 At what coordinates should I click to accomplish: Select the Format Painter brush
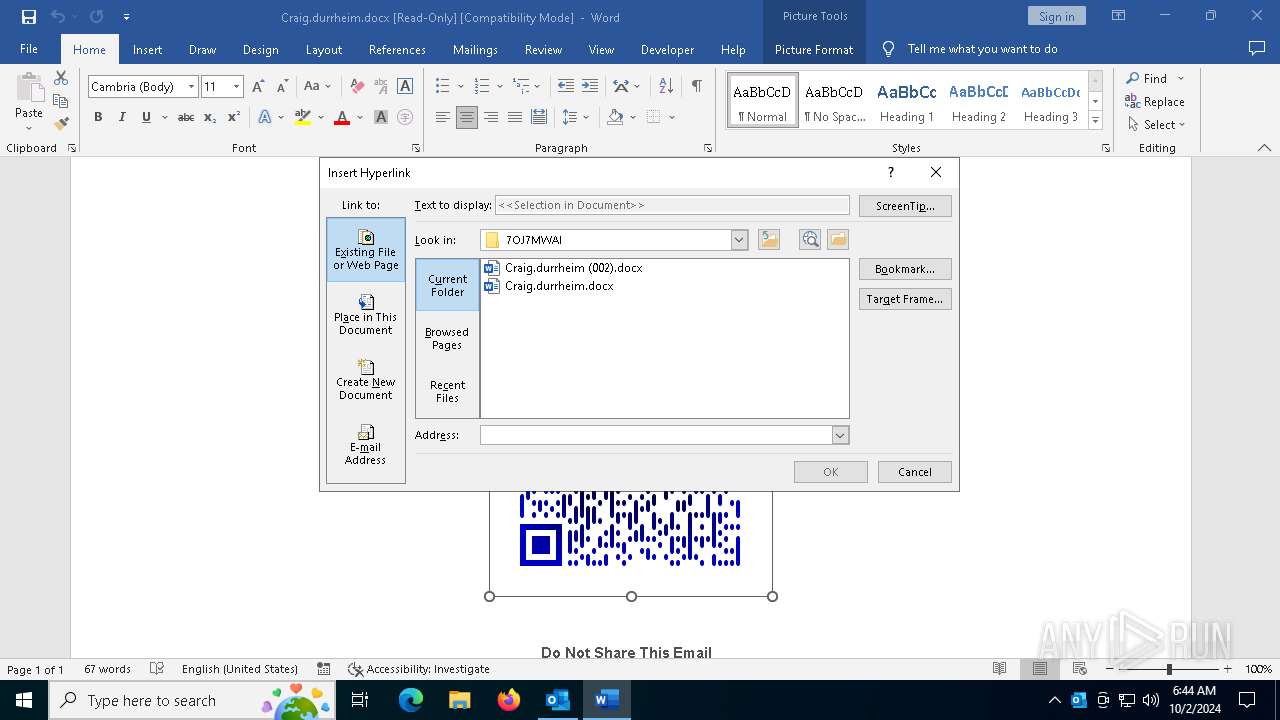point(61,124)
